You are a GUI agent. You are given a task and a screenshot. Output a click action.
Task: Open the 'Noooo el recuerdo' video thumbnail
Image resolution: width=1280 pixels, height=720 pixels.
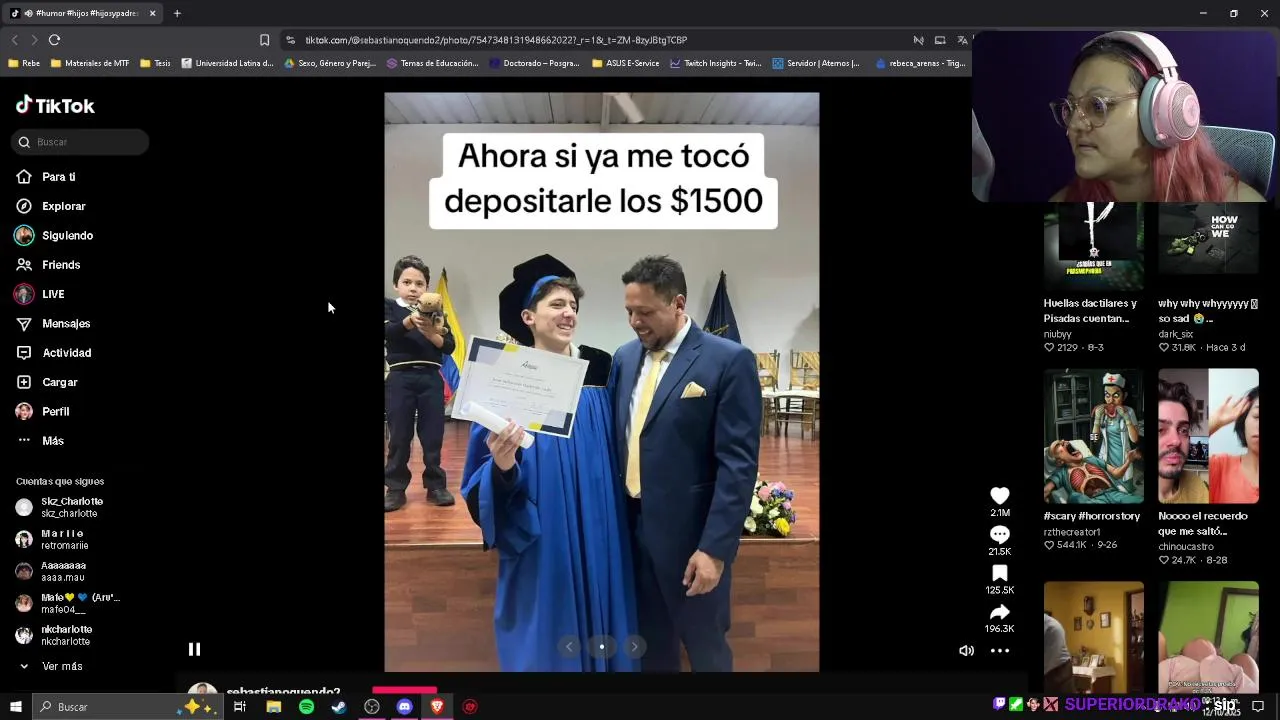point(1208,436)
